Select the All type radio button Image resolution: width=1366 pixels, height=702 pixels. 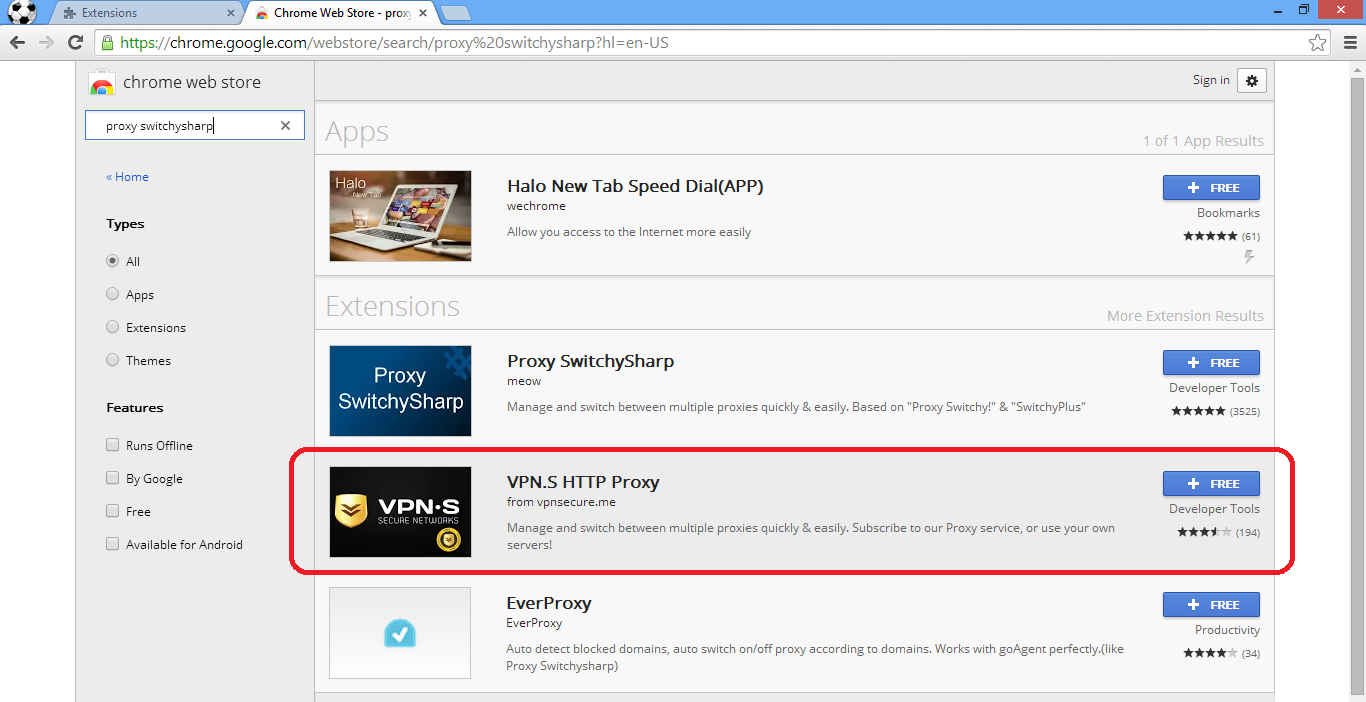coord(112,261)
